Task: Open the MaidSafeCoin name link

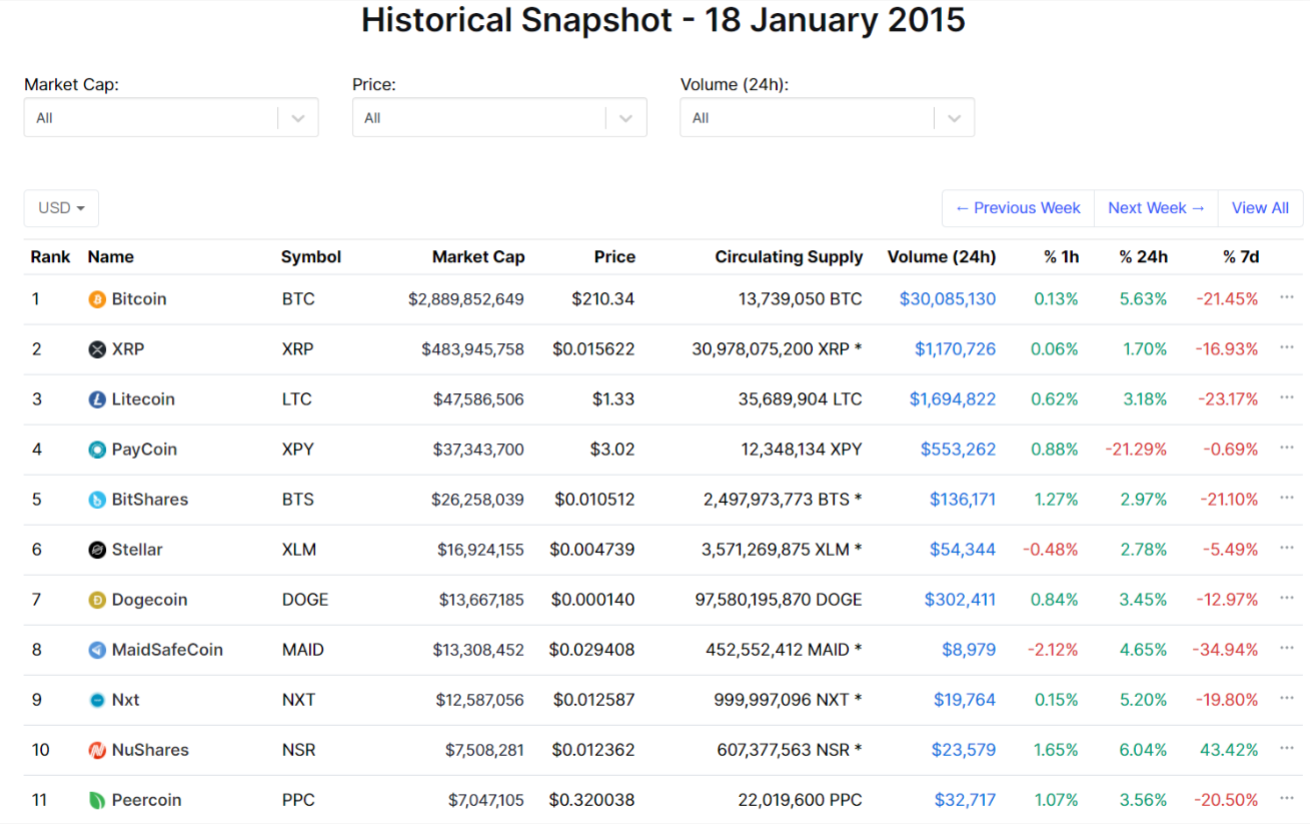Action: coord(167,650)
